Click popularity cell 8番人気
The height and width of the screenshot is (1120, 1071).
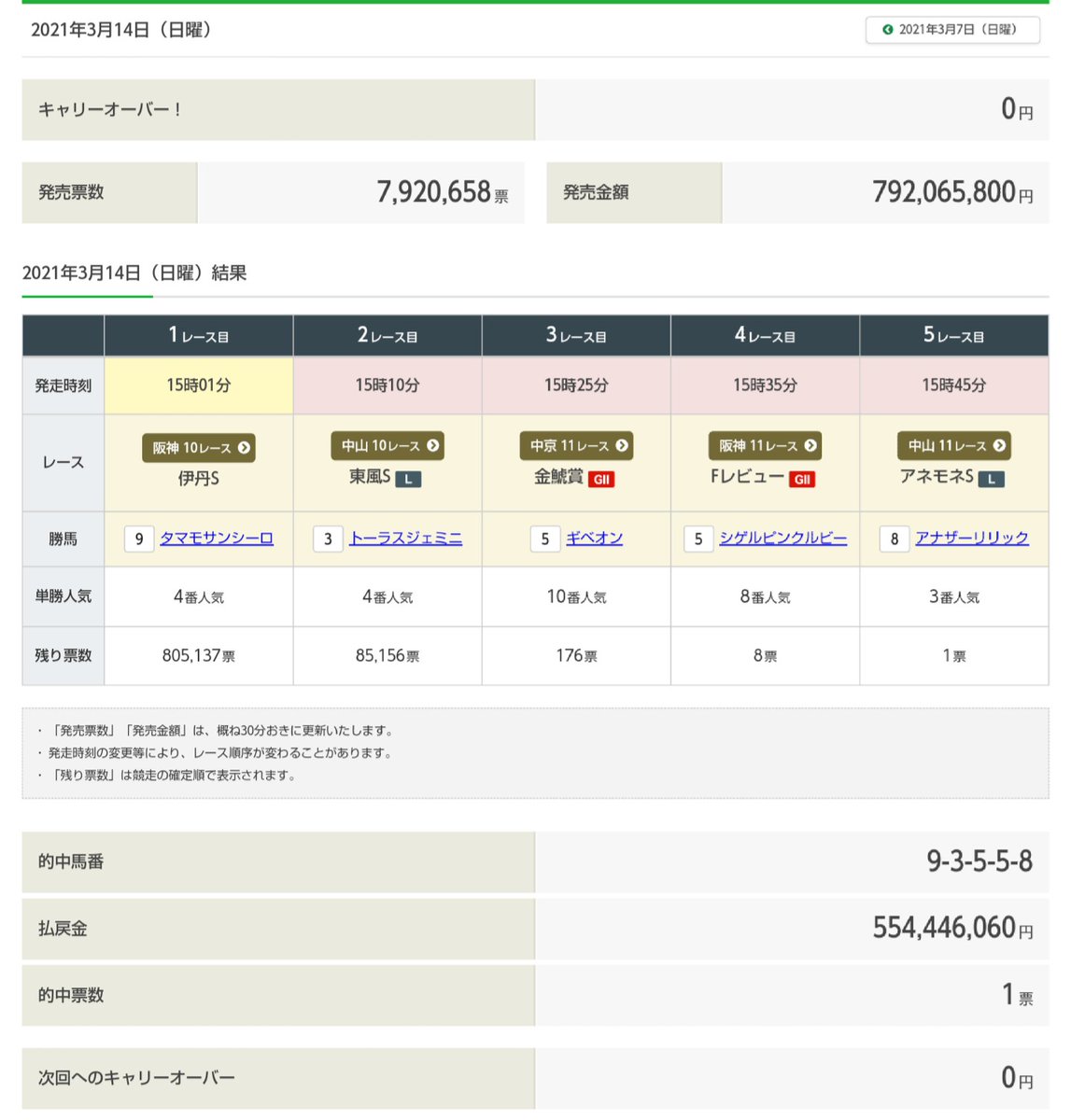tap(765, 596)
